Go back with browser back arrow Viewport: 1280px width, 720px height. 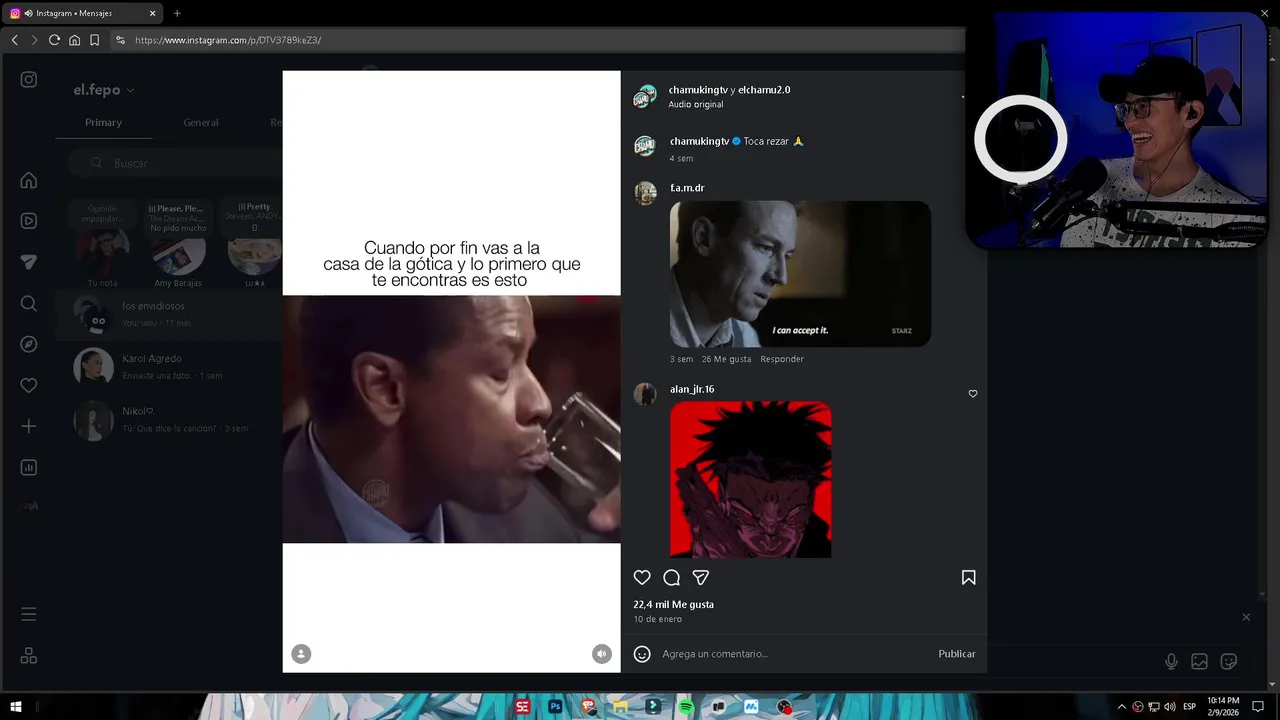tap(14, 40)
